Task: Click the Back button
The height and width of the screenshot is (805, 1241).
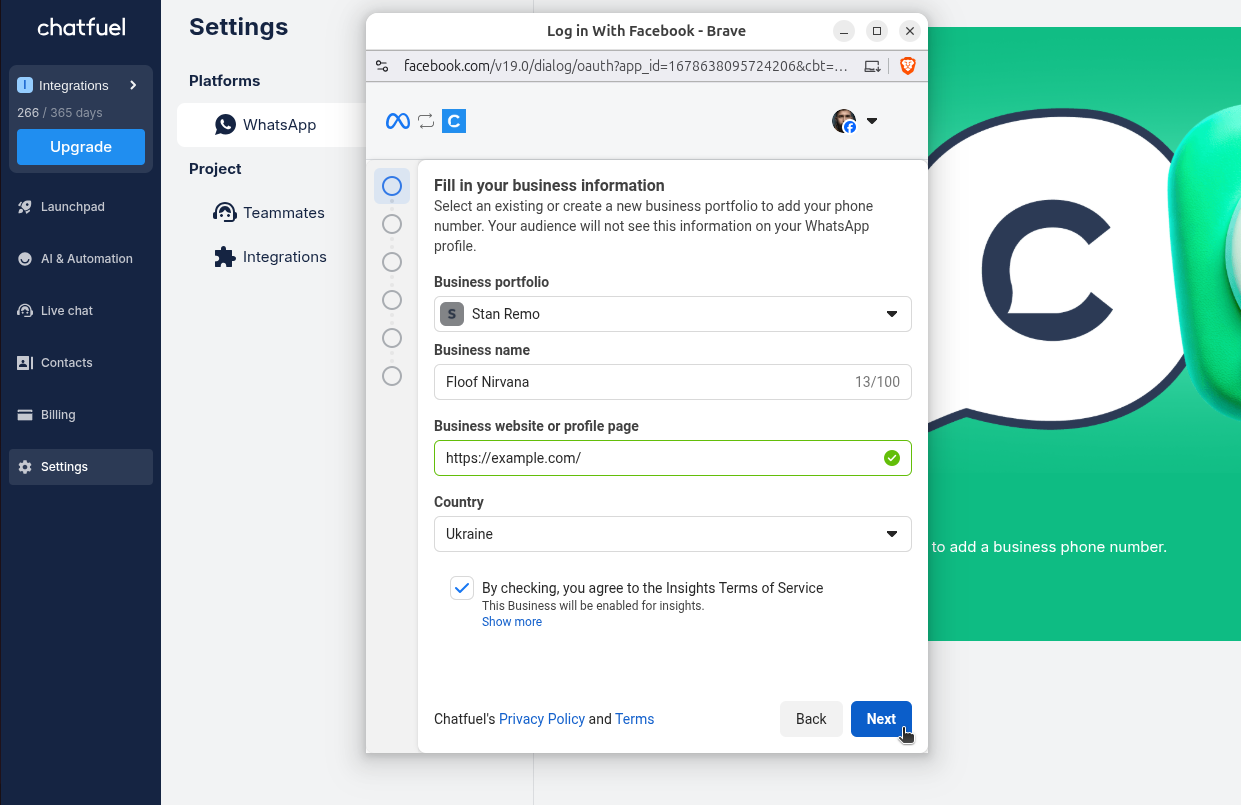Action: coord(811,719)
